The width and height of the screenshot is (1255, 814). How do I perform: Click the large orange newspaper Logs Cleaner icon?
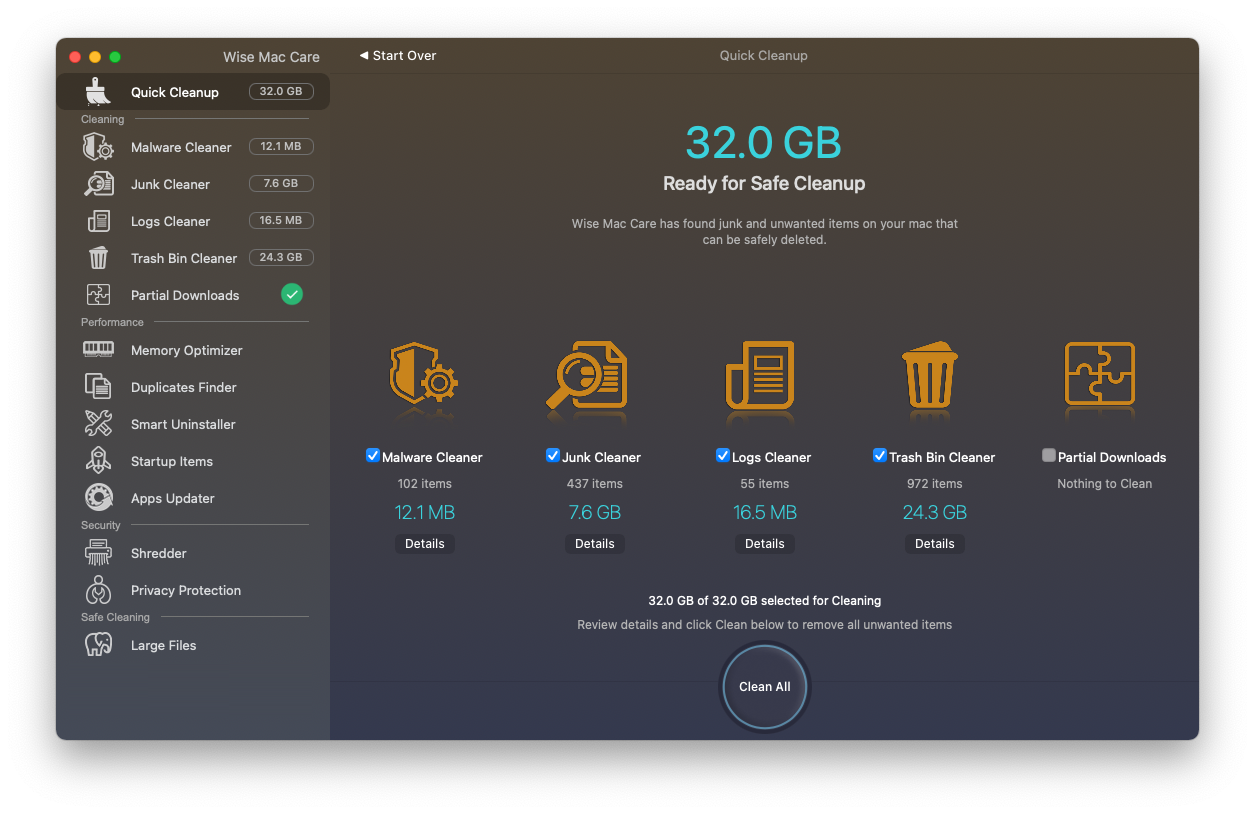tap(760, 376)
